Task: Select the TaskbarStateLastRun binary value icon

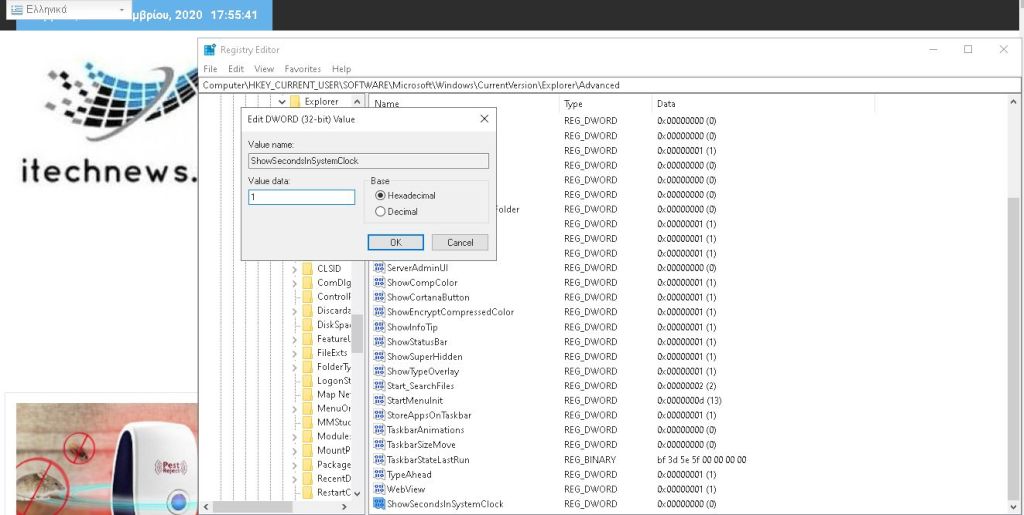Action: pos(379,460)
